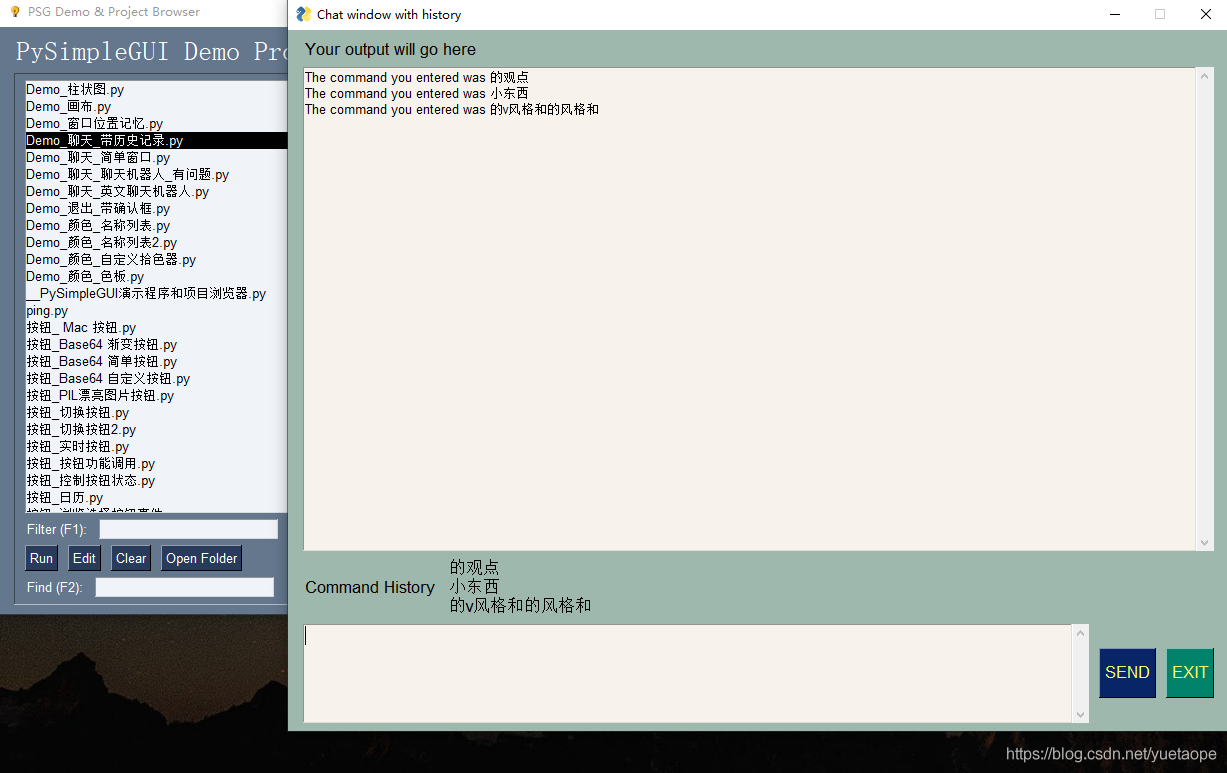Image resolution: width=1227 pixels, height=773 pixels.
Task: Click into the chat message input box
Action: (x=688, y=673)
